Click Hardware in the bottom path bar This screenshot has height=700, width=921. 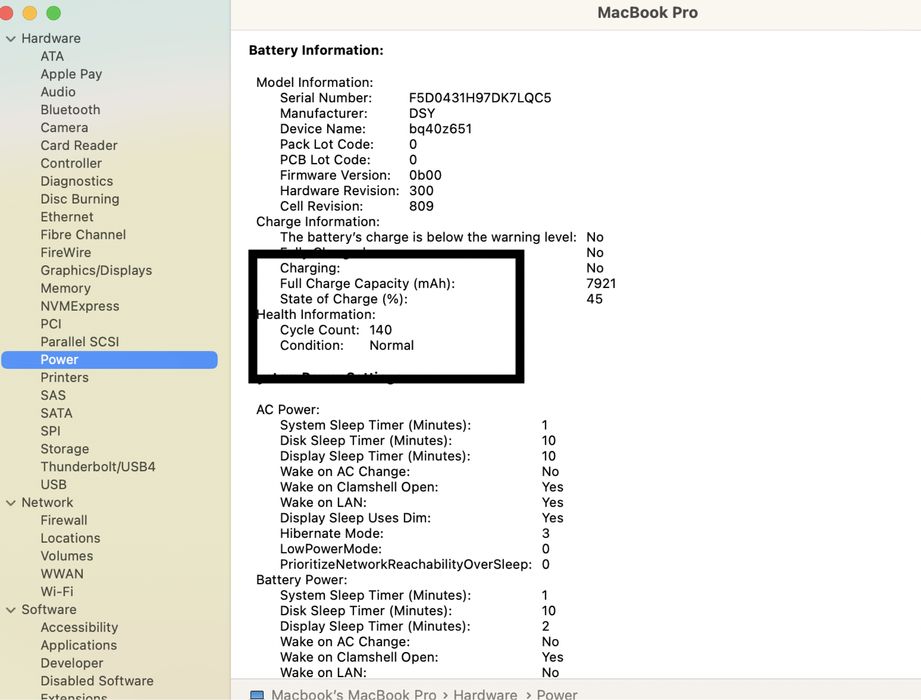tap(485, 694)
